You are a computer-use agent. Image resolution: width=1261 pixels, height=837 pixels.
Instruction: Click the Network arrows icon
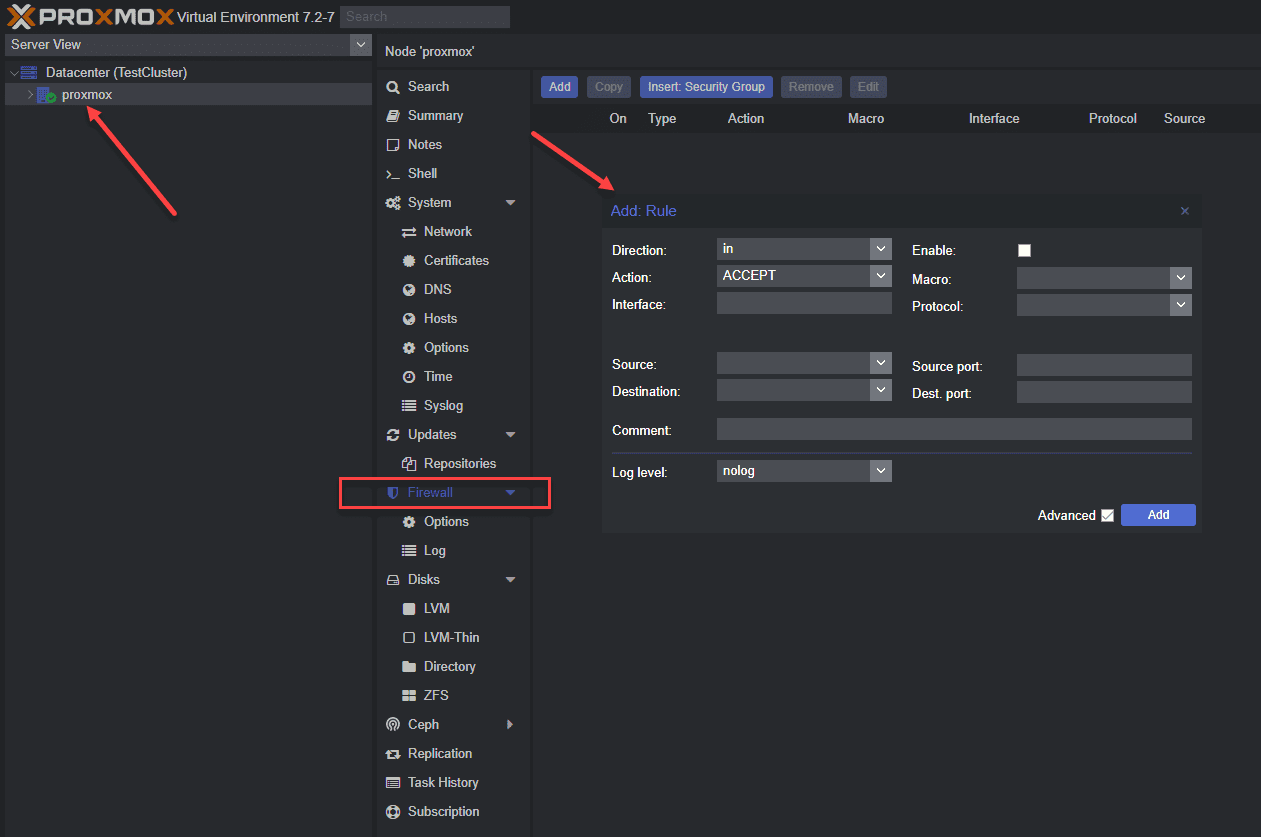coord(409,232)
